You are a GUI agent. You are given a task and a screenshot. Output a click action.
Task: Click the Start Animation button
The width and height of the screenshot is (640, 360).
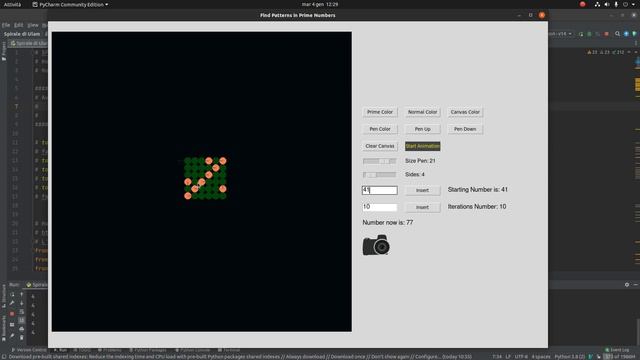[422, 146]
